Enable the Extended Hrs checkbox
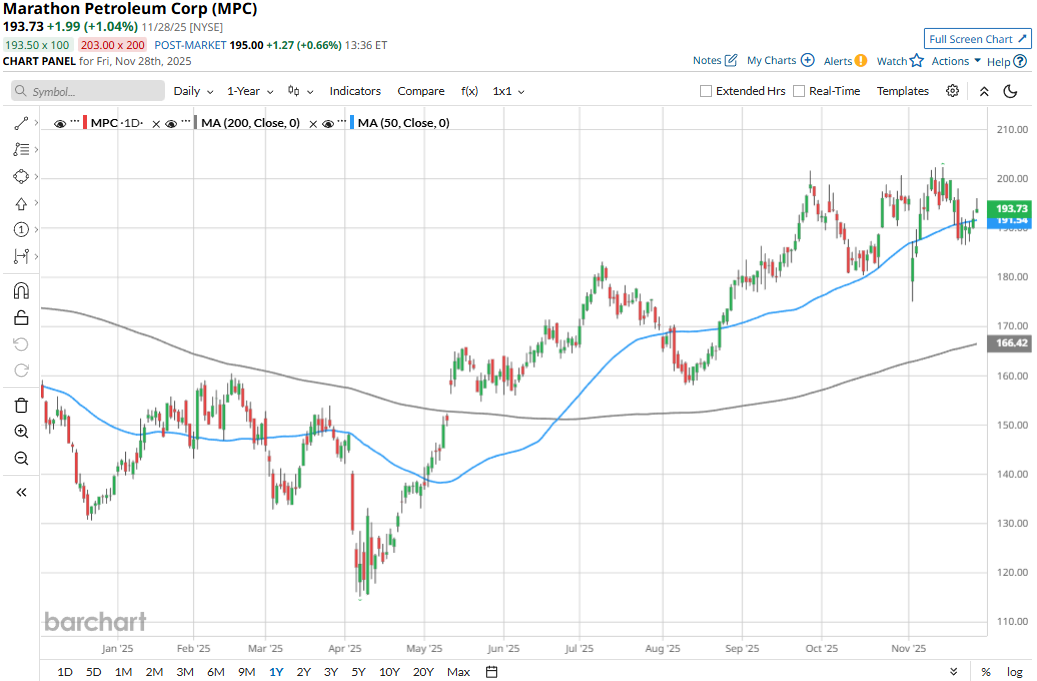This screenshot has width=1037, height=681. click(706, 91)
